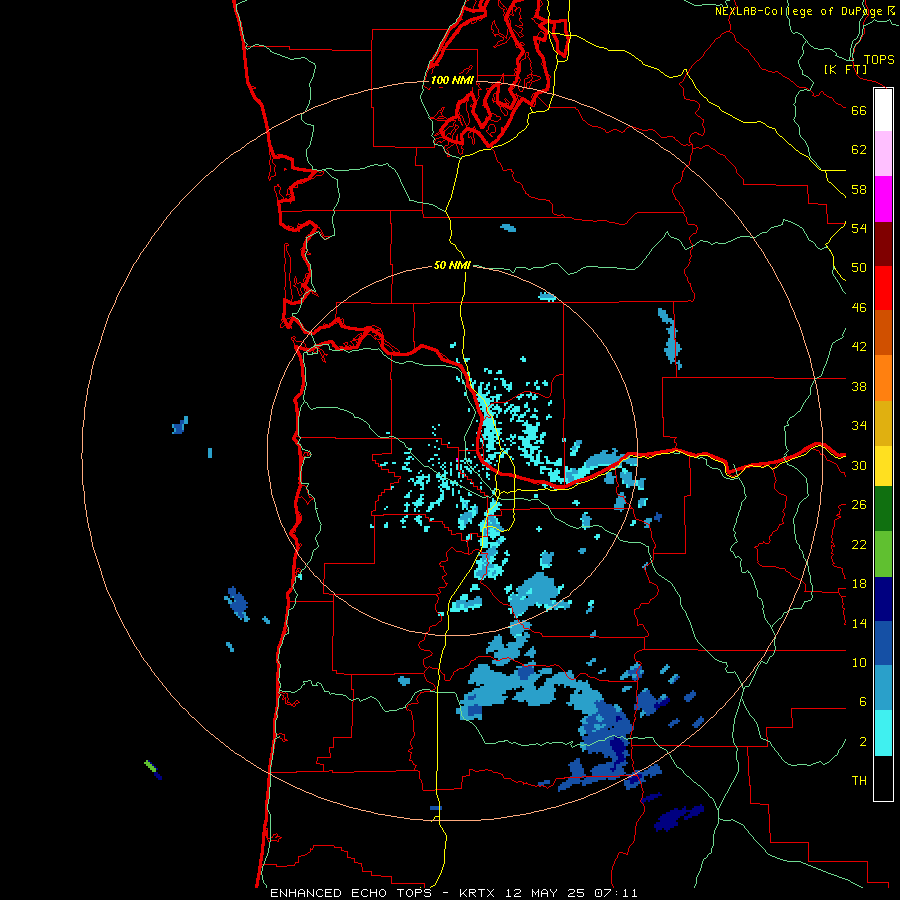Click the light green legend swatch

click(x=883, y=554)
